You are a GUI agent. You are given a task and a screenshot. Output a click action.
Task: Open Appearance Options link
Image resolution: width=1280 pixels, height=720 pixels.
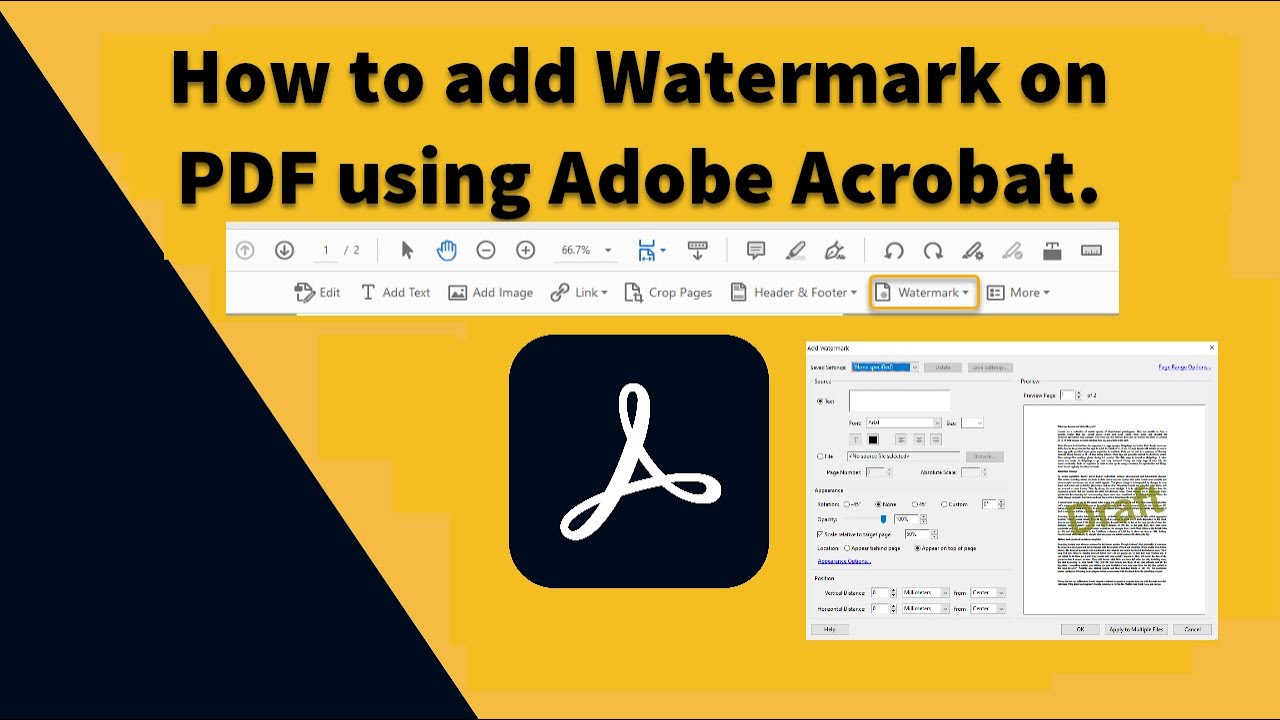click(x=844, y=561)
